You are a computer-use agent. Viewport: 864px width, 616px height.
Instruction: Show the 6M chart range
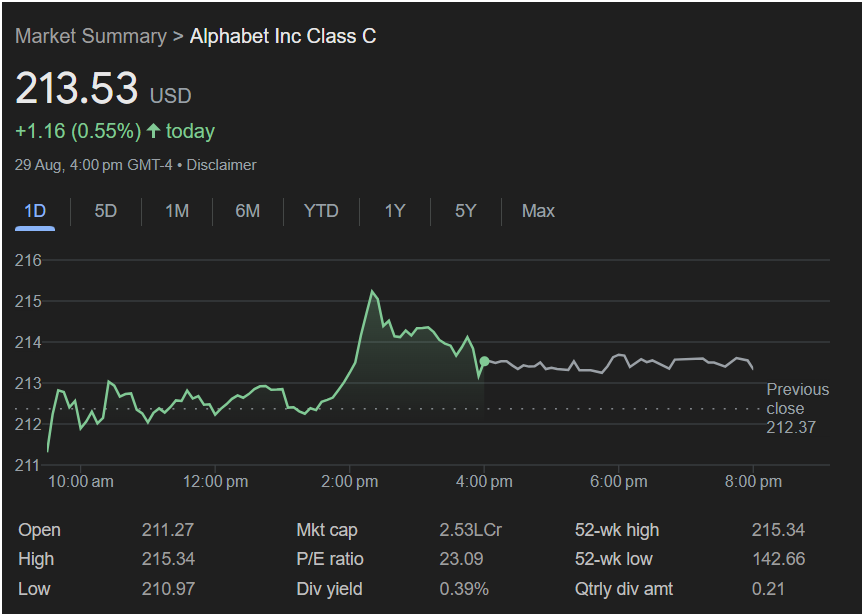248,211
